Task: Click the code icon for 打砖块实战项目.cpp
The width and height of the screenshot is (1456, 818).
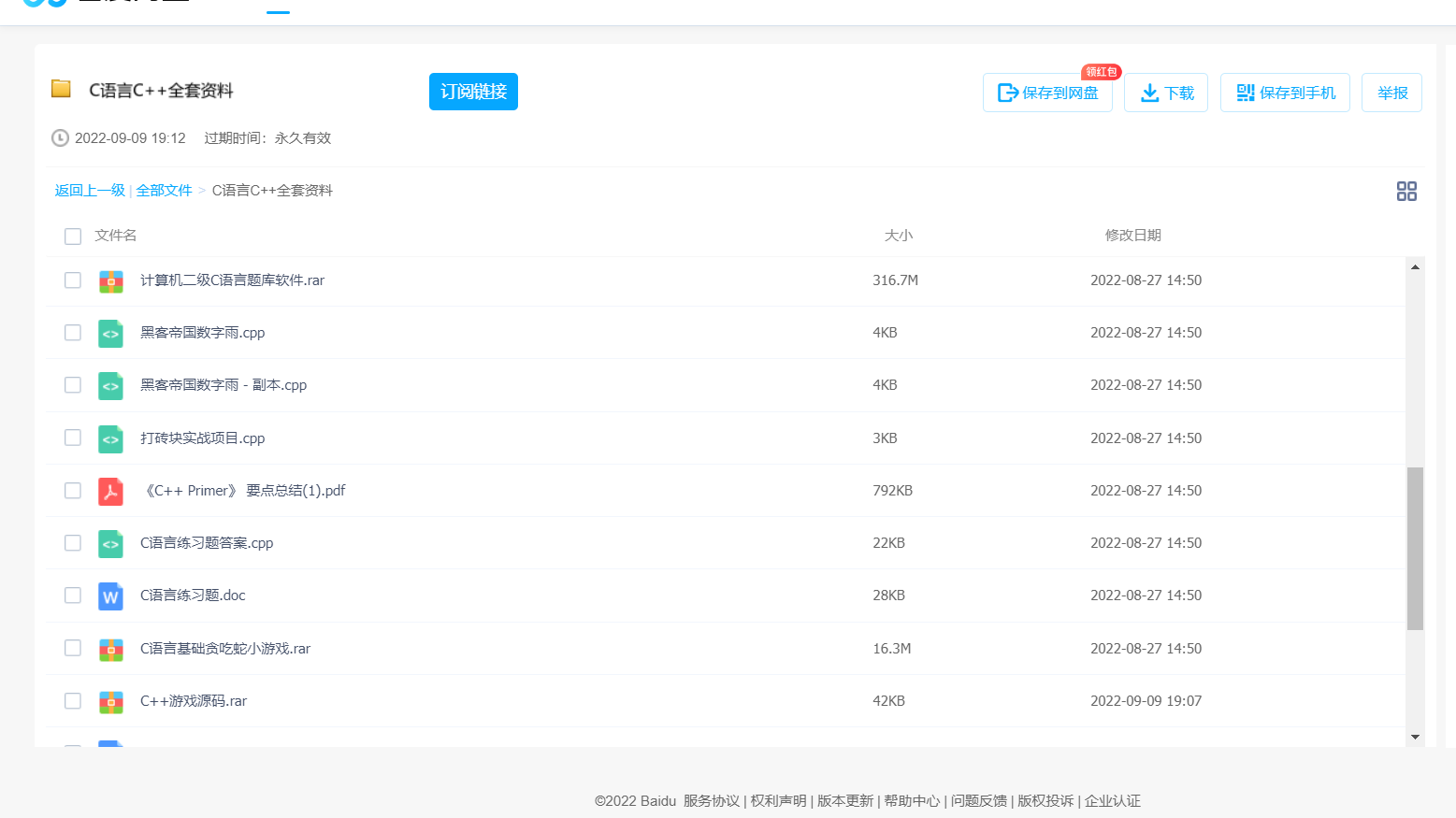Action: pyautogui.click(x=111, y=438)
